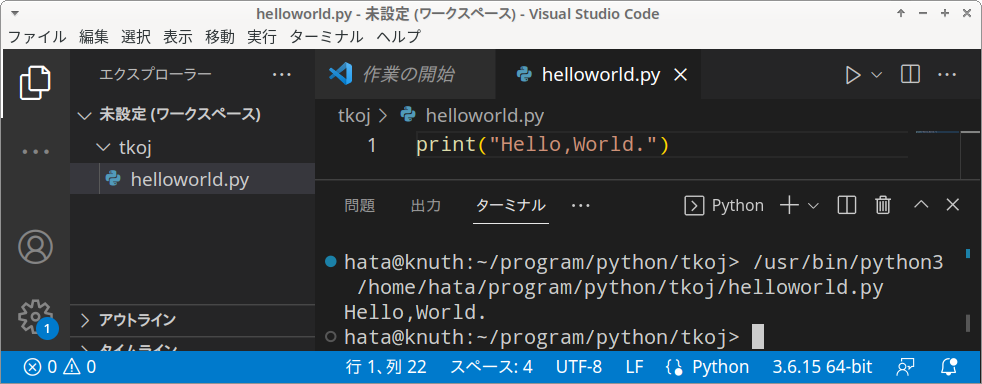
Task: Open the launch profile dropdown chevron
Action: coord(813,205)
